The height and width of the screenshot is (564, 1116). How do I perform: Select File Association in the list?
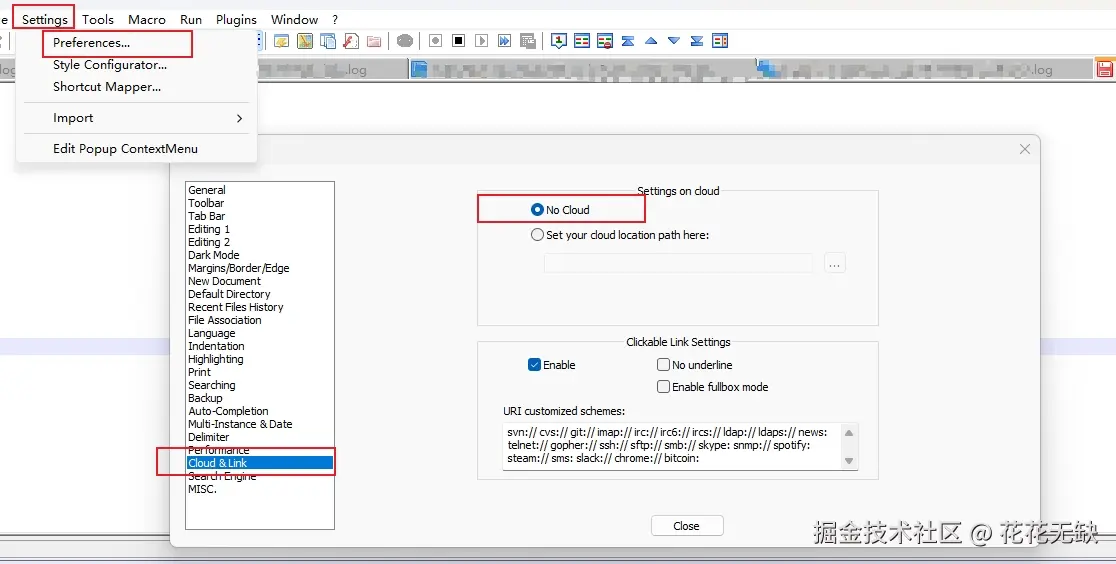224,320
